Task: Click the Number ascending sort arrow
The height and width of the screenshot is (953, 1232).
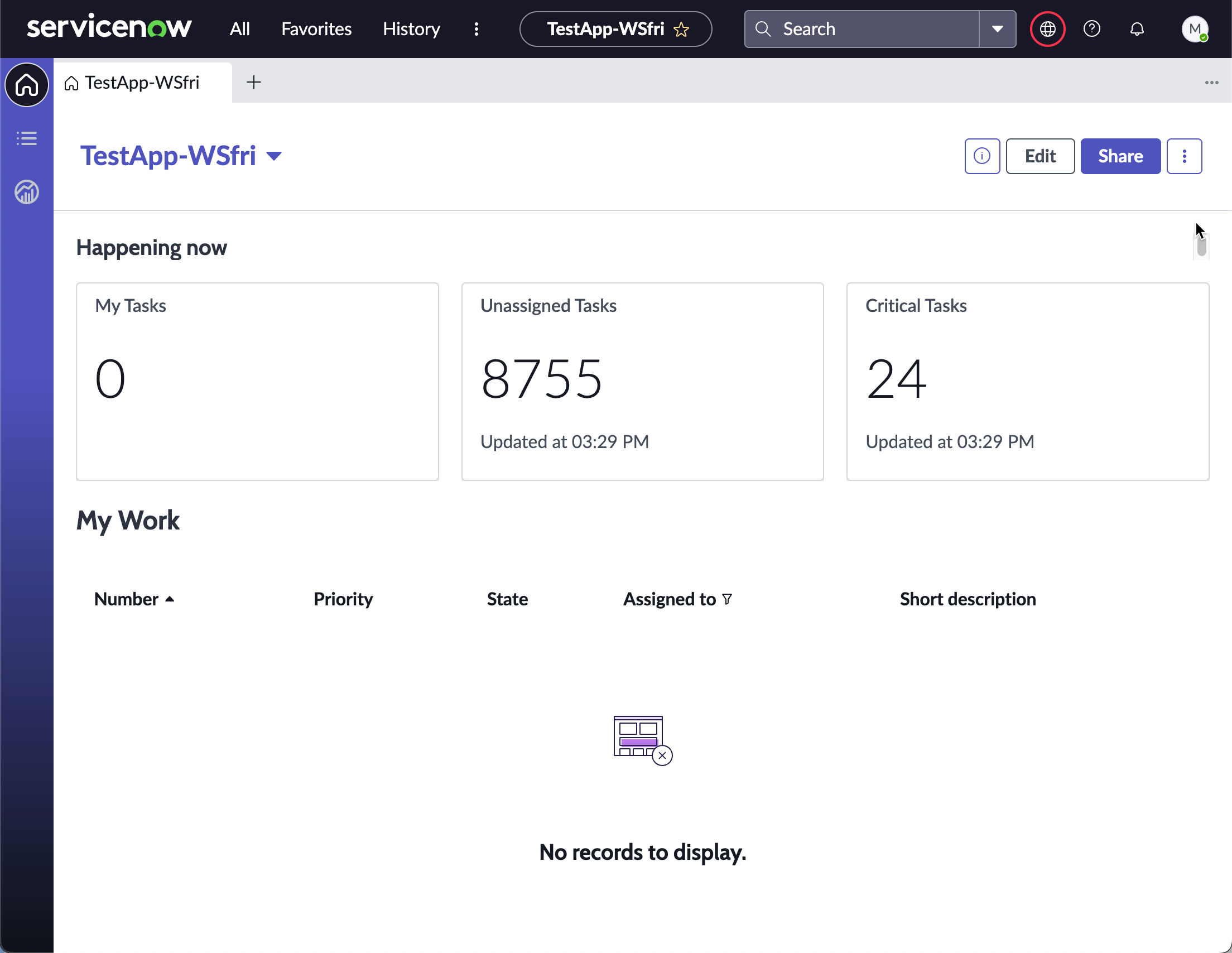Action: 170,599
